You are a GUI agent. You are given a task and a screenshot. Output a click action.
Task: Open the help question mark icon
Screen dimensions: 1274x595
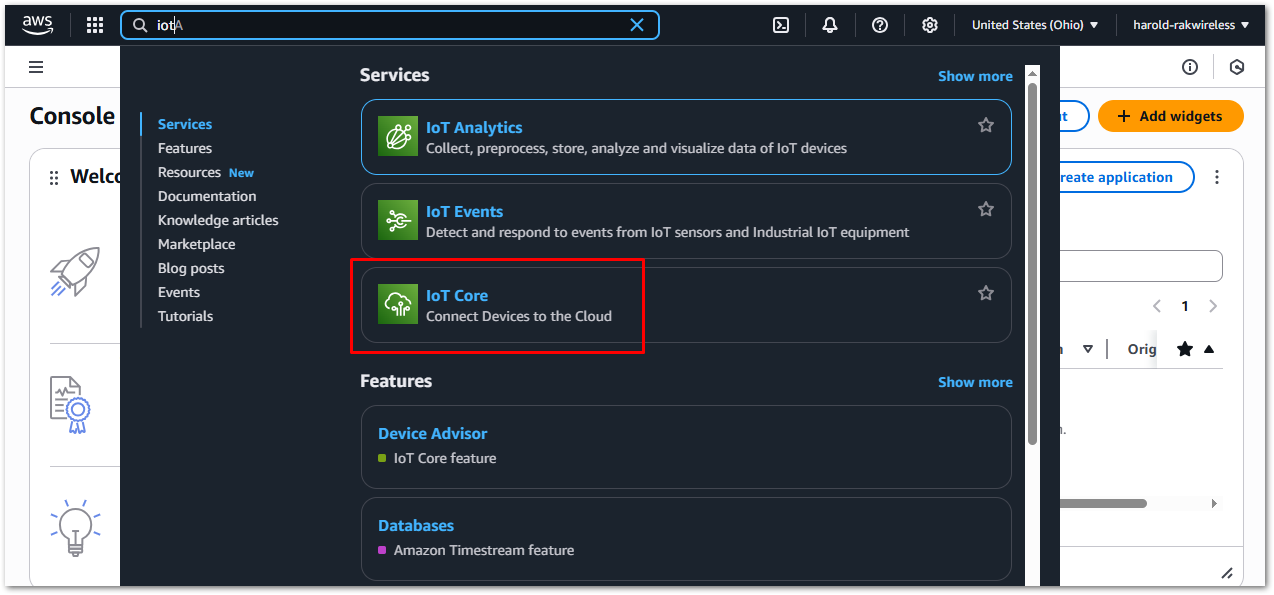point(879,24)
